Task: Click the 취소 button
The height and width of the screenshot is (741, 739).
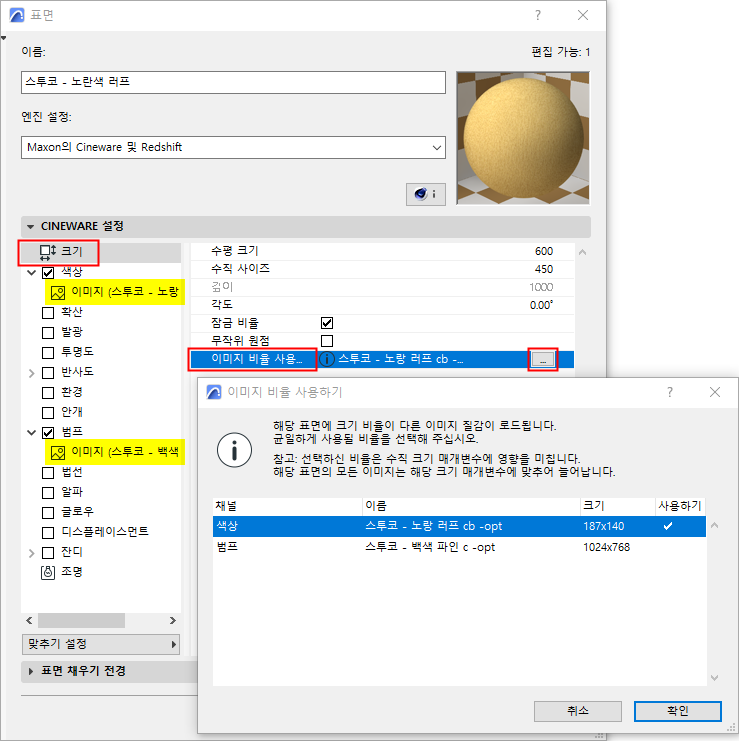Action: coord(578,711)
